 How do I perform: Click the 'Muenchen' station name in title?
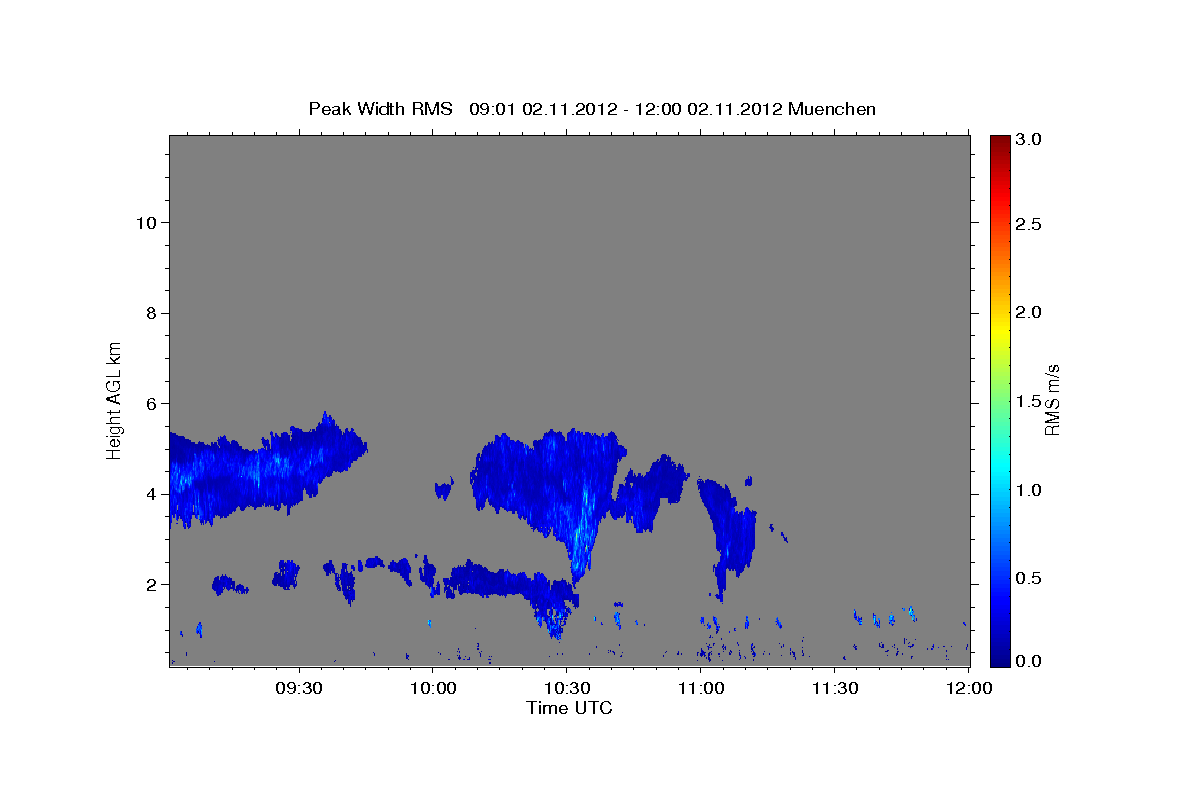(x=832, y=108)
